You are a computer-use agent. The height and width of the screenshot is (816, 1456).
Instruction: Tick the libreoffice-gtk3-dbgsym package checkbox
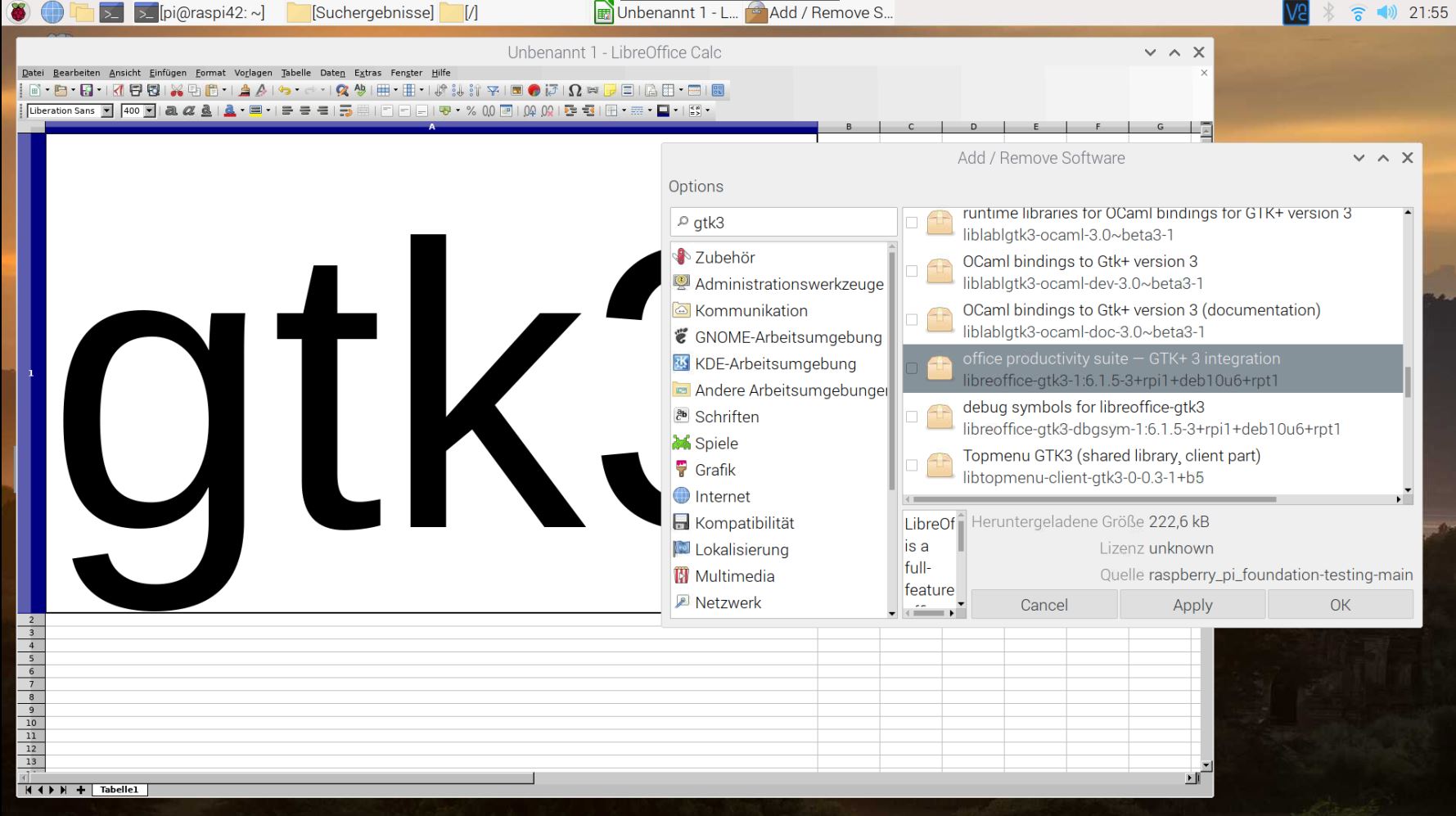(x=912, y=417)
